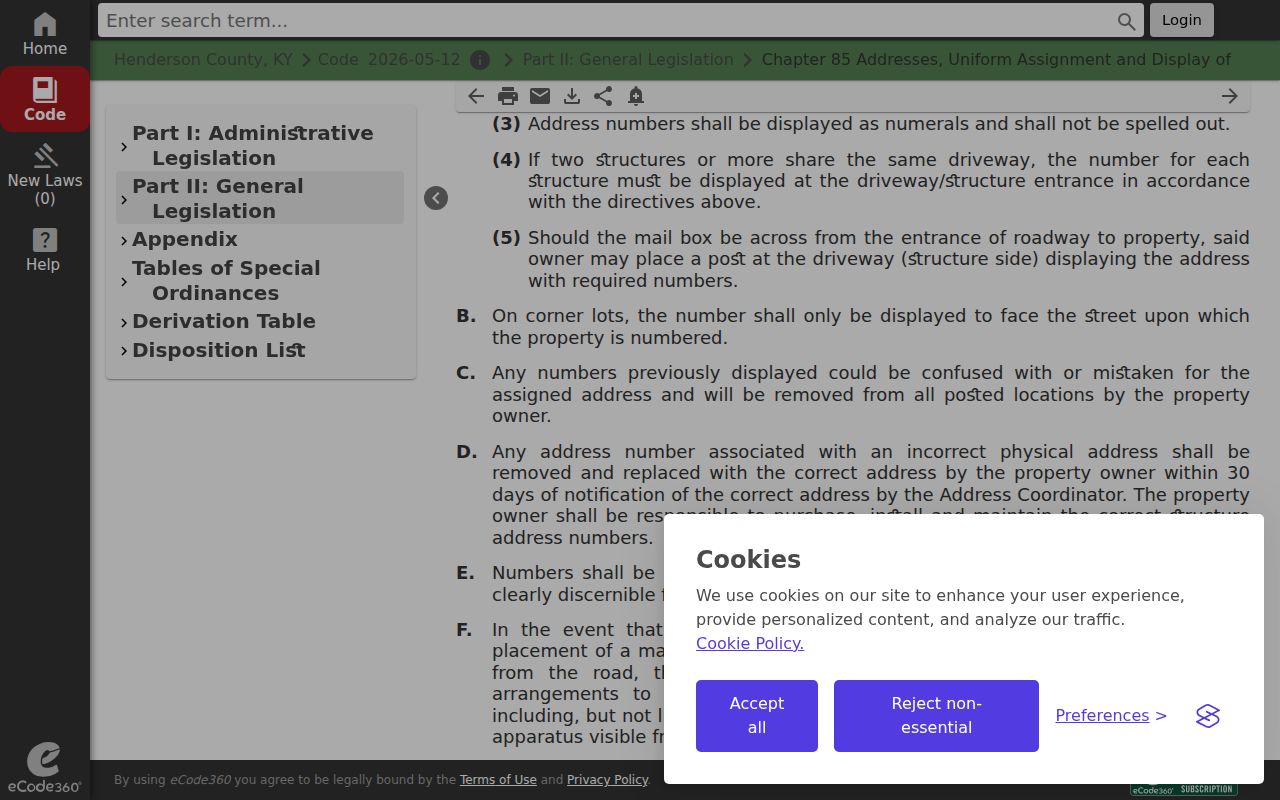The image size is (1280, 800).
Task: Open cookie Preferences link
Action: click(x=1111, y=715)
